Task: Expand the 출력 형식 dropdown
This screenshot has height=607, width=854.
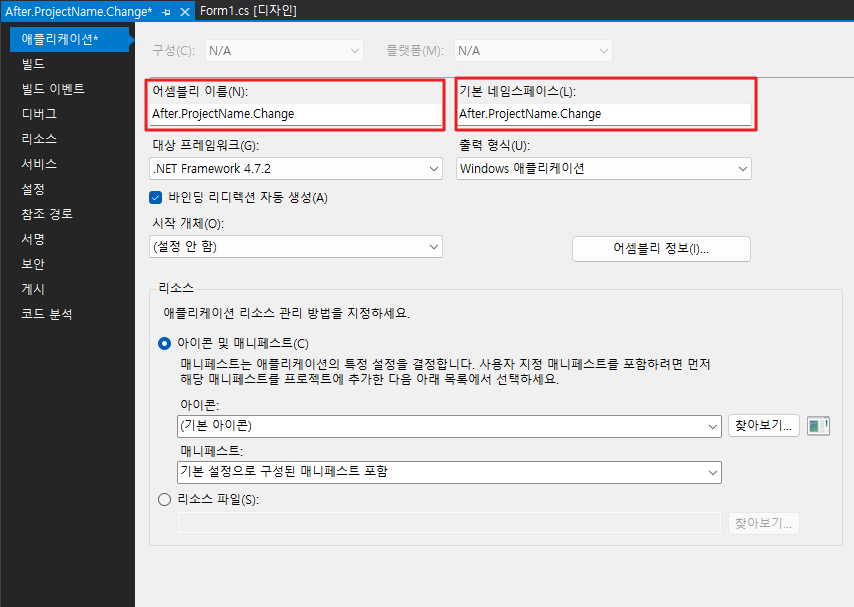Action: (x=603, y=169)
